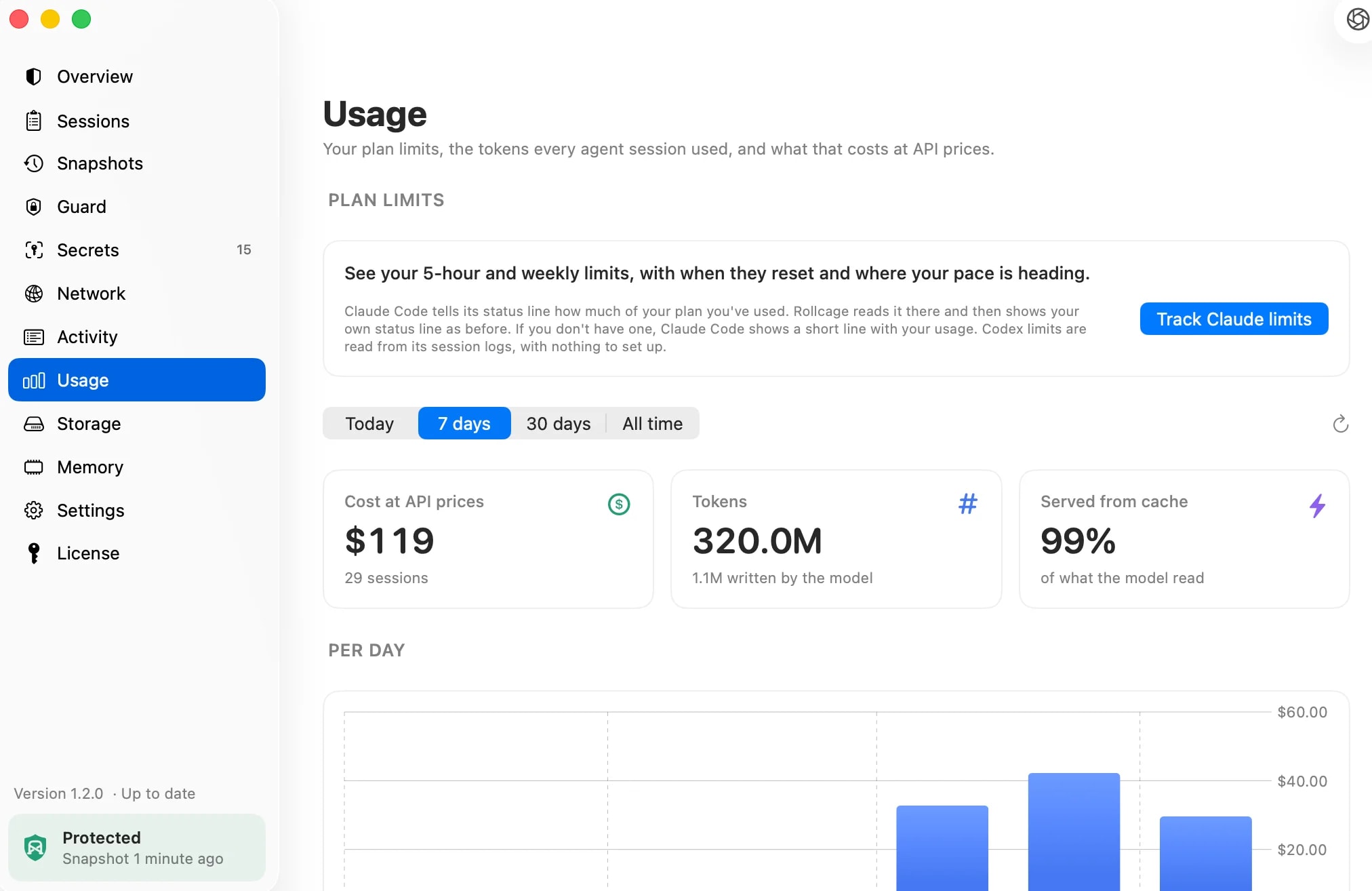Click the $40.00 axis label
1372x891 pixels.
click(x=1302, y=781)
